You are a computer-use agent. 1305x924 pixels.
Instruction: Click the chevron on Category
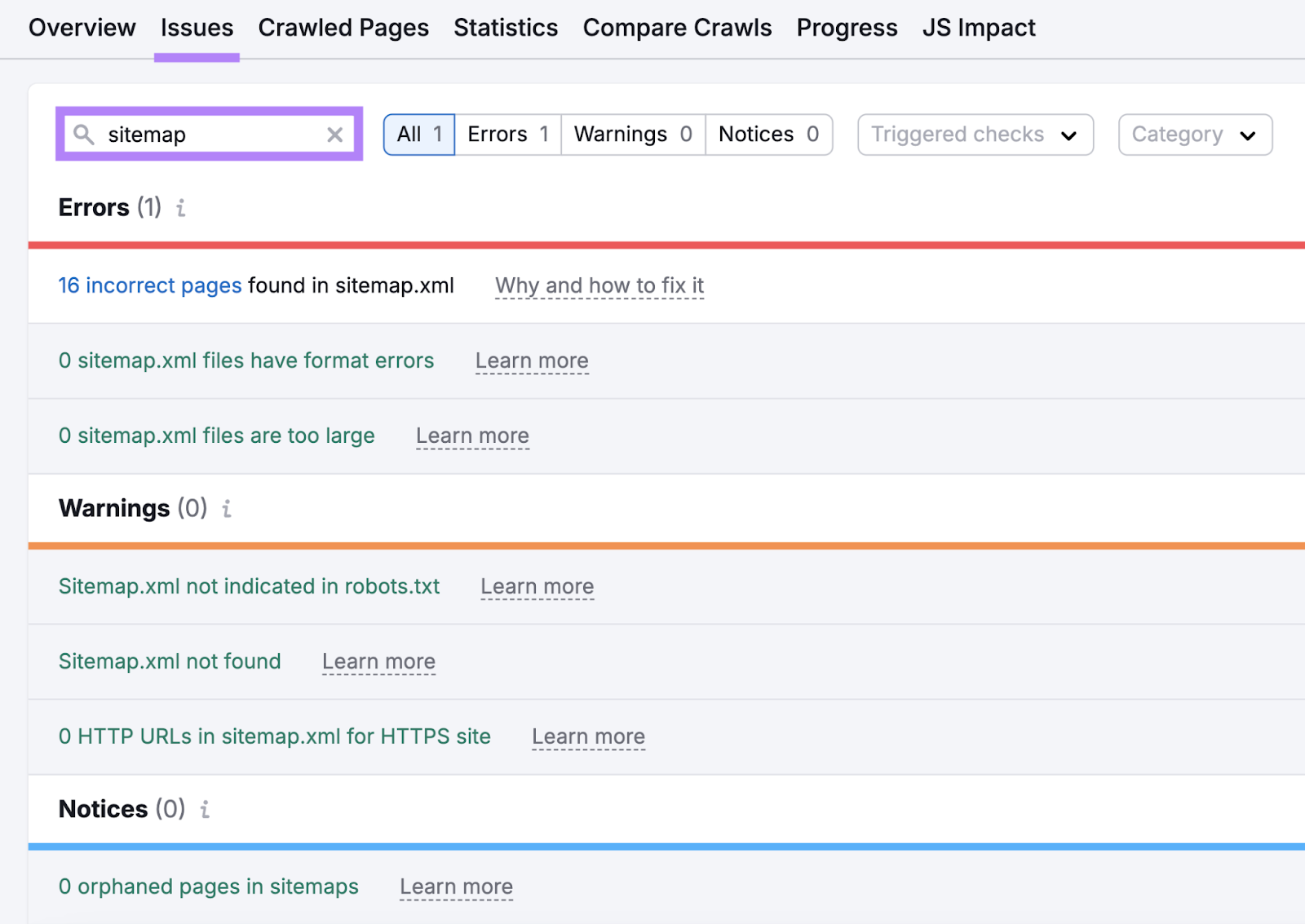pos(1248,135)
